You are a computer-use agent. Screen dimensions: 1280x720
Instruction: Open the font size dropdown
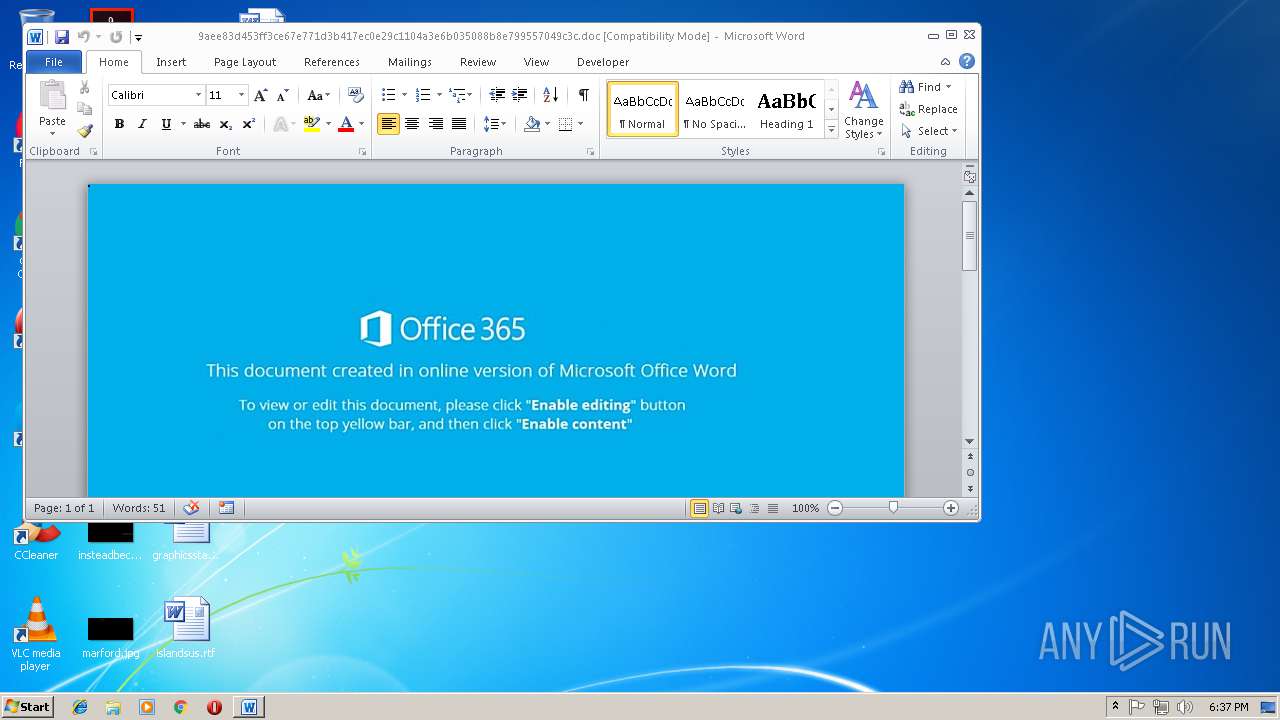[241, 95]
